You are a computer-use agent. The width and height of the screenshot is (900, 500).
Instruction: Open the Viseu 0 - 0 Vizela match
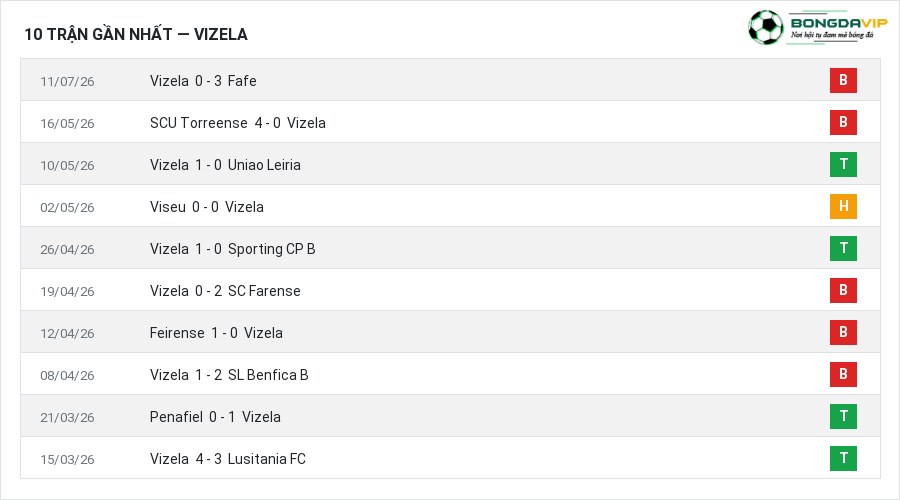click(x=207, y=207)
